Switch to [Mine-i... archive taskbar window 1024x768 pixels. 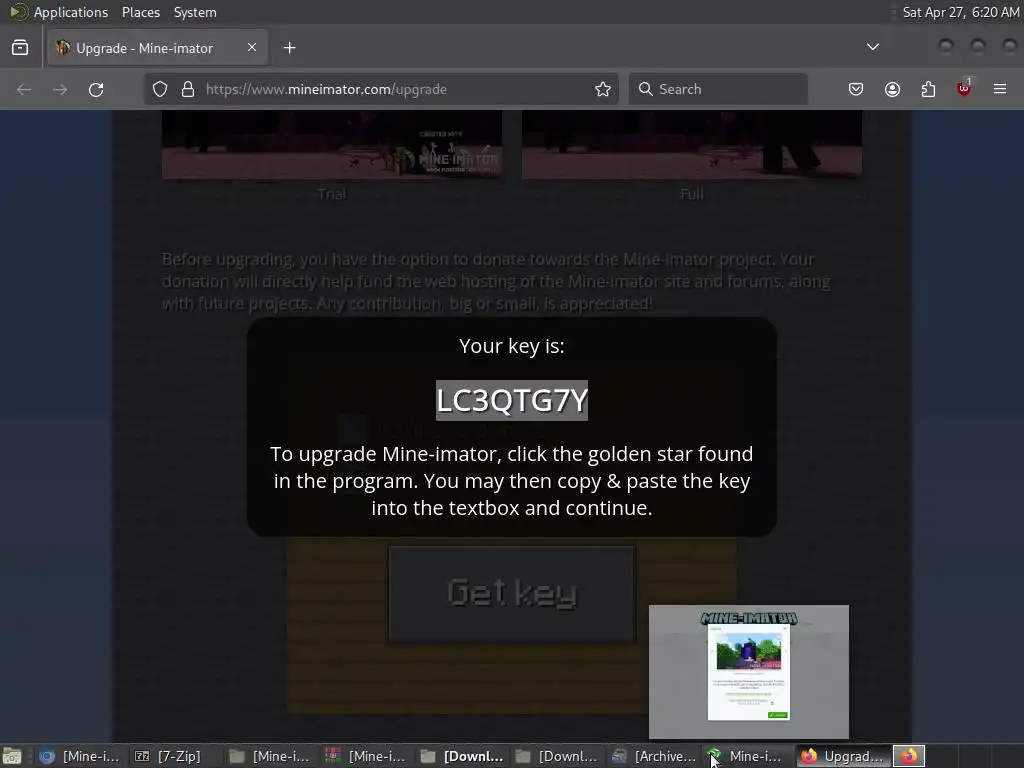click(365, 756)
